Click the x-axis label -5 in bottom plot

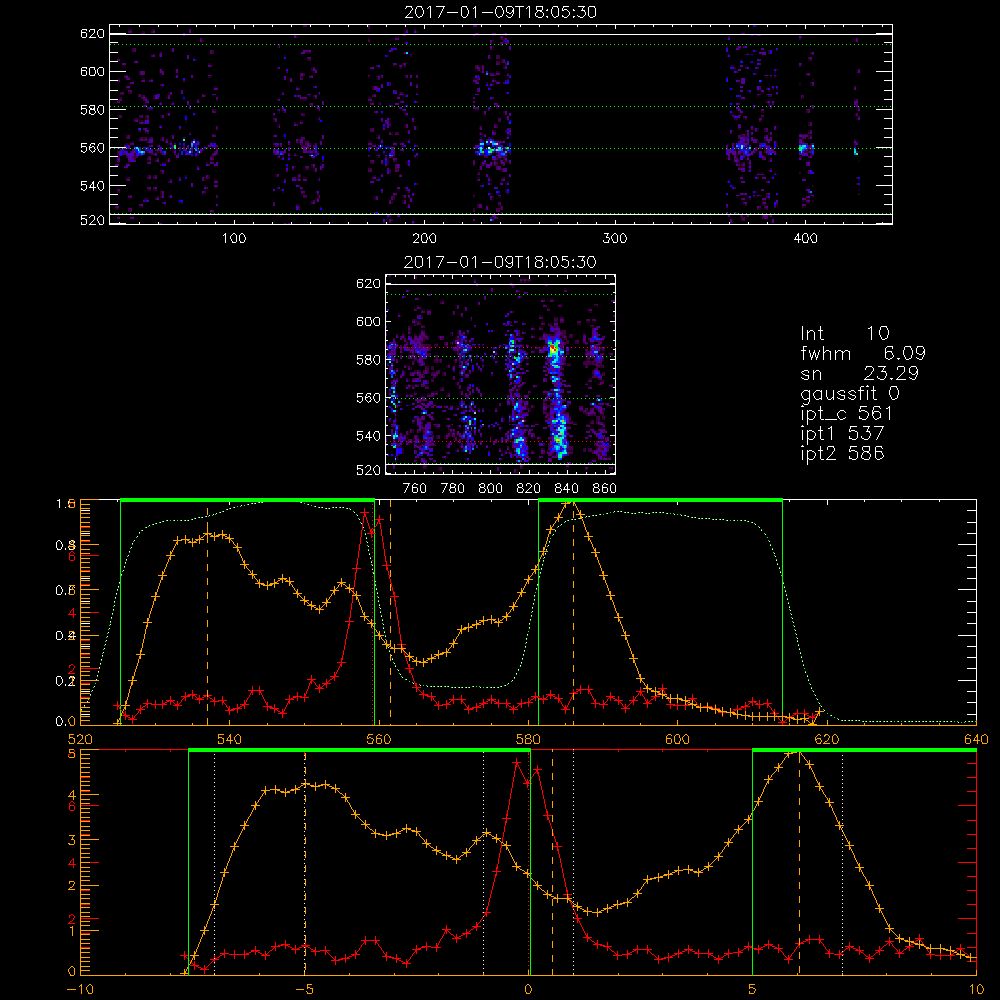point(304,989)
